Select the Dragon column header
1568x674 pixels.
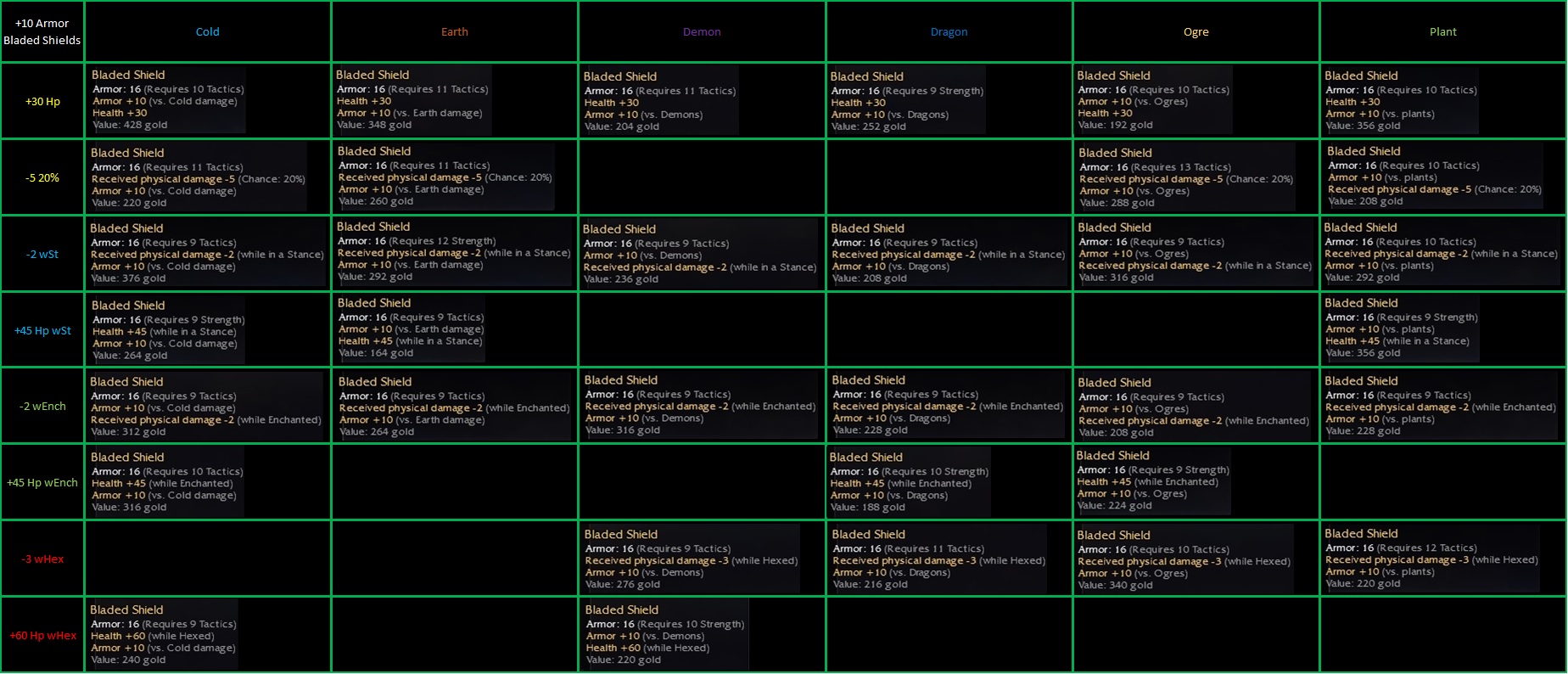949,32
